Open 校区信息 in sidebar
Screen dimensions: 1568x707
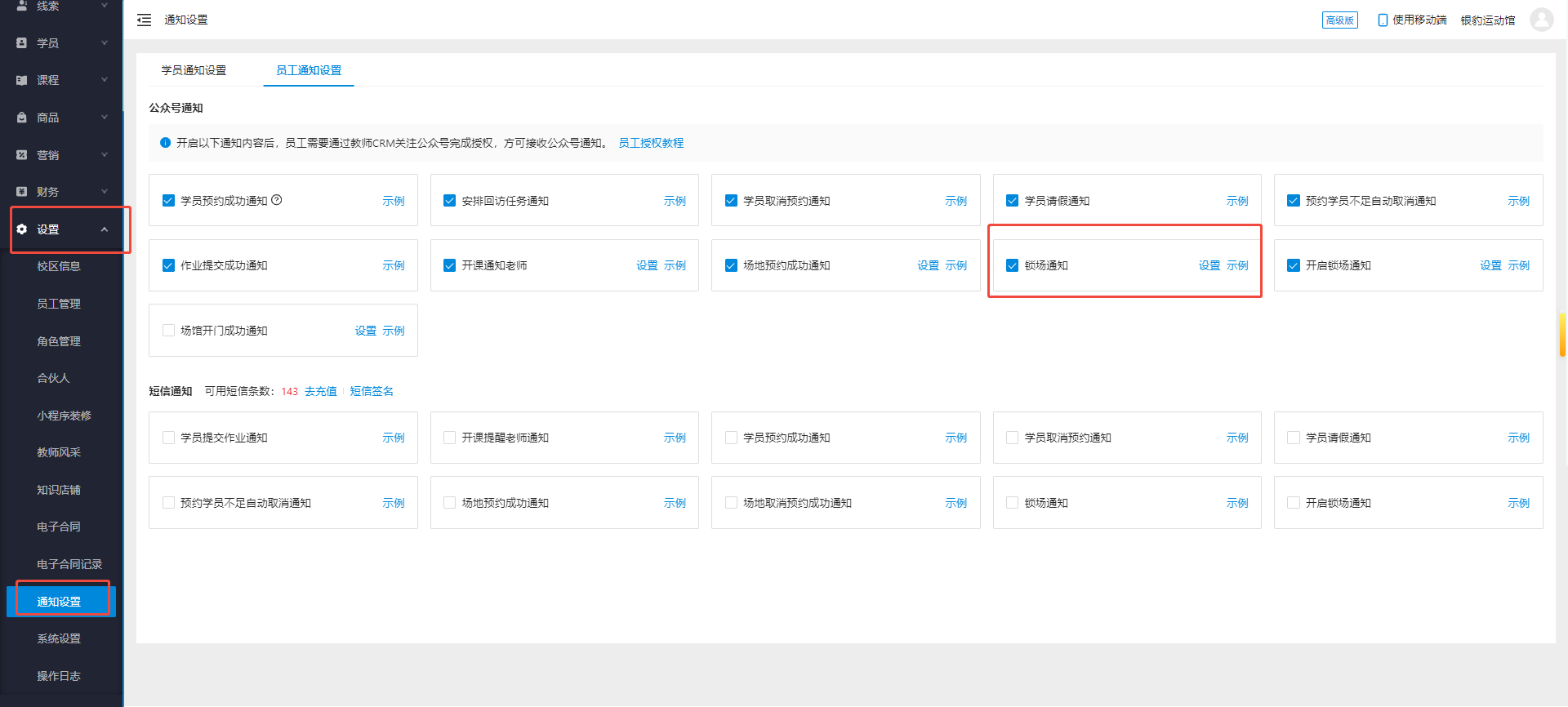tap(59, 266)
